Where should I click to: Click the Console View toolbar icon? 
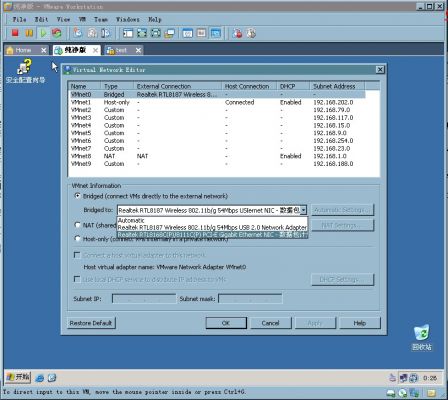coord(216,33)
